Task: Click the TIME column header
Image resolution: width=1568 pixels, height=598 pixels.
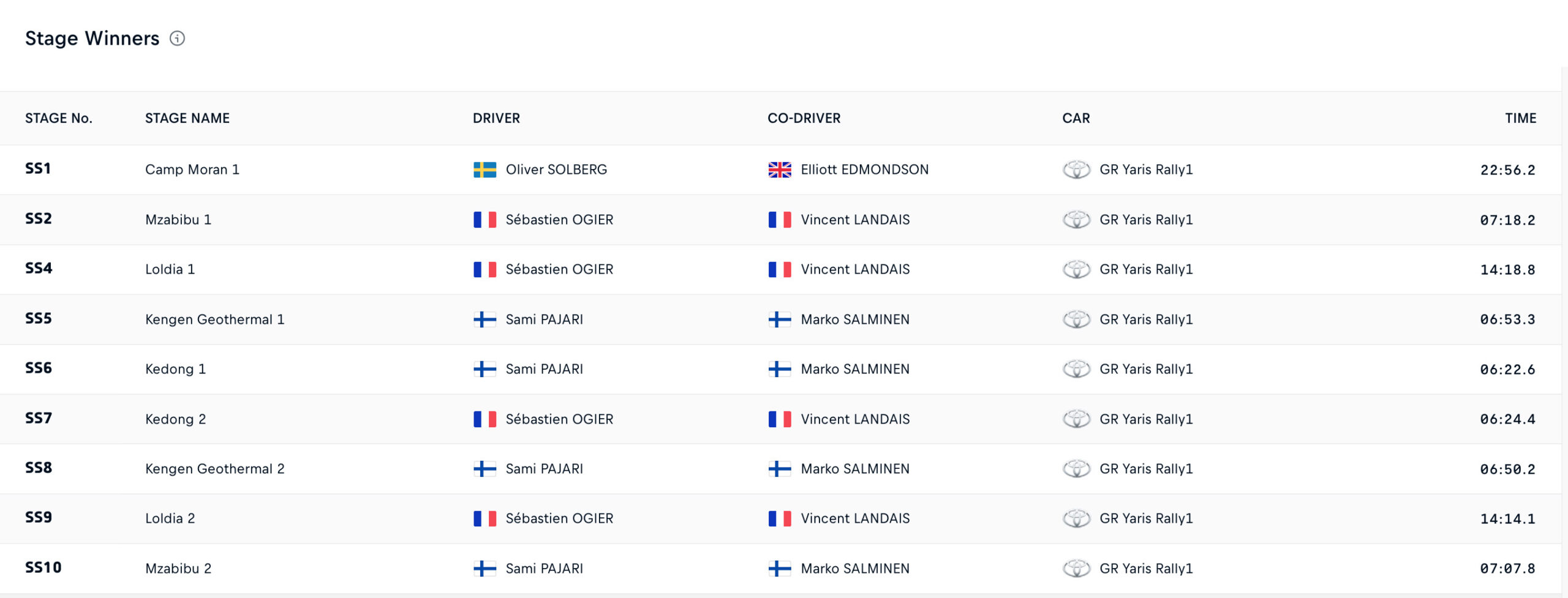Action: (x=1520, y=118)
